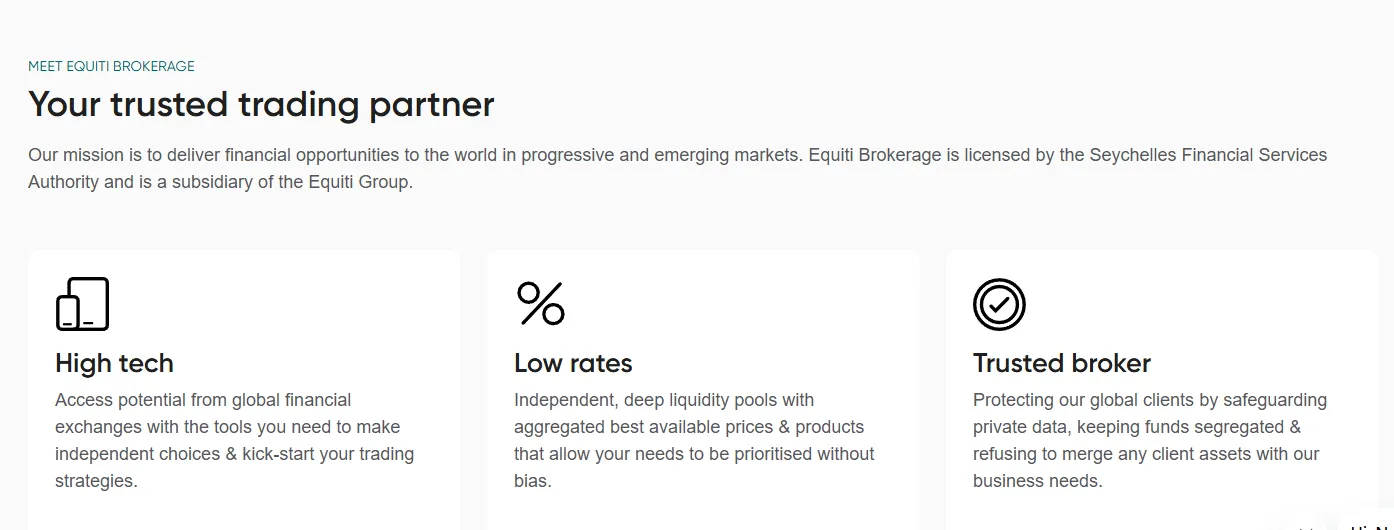The image size is (1394, 530).
Task: Click the Your trusted trading partner headline
Action: click(x=261, y=104)
